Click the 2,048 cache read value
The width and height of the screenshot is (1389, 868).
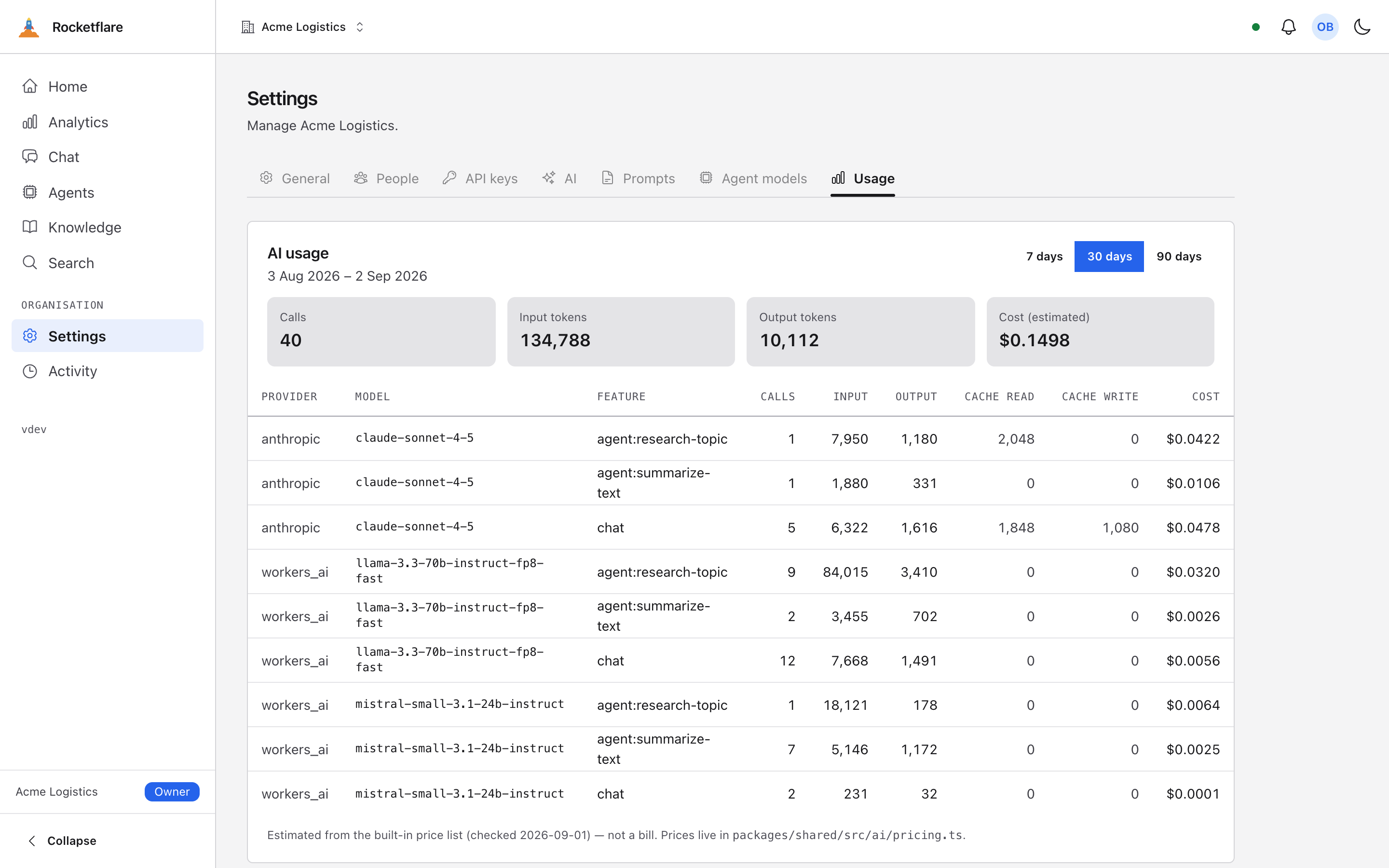1016,439
